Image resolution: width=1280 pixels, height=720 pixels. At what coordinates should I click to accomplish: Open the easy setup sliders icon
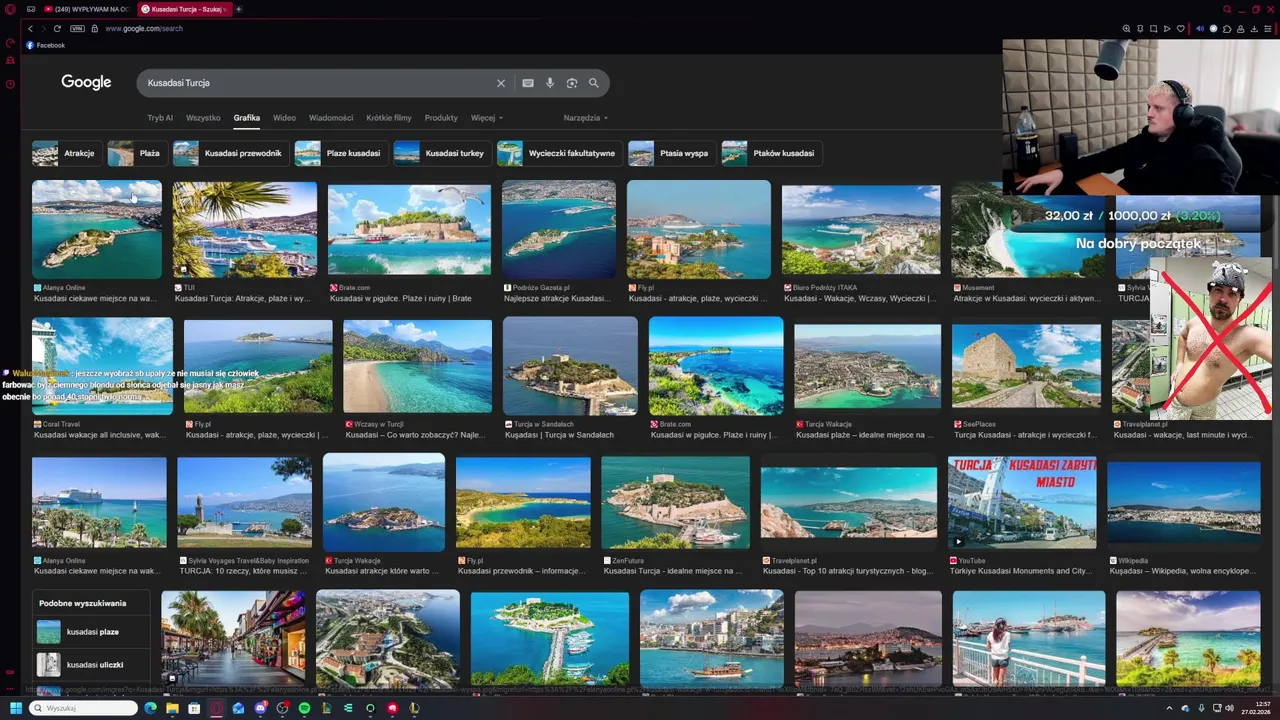click(x=1269, y=28)
